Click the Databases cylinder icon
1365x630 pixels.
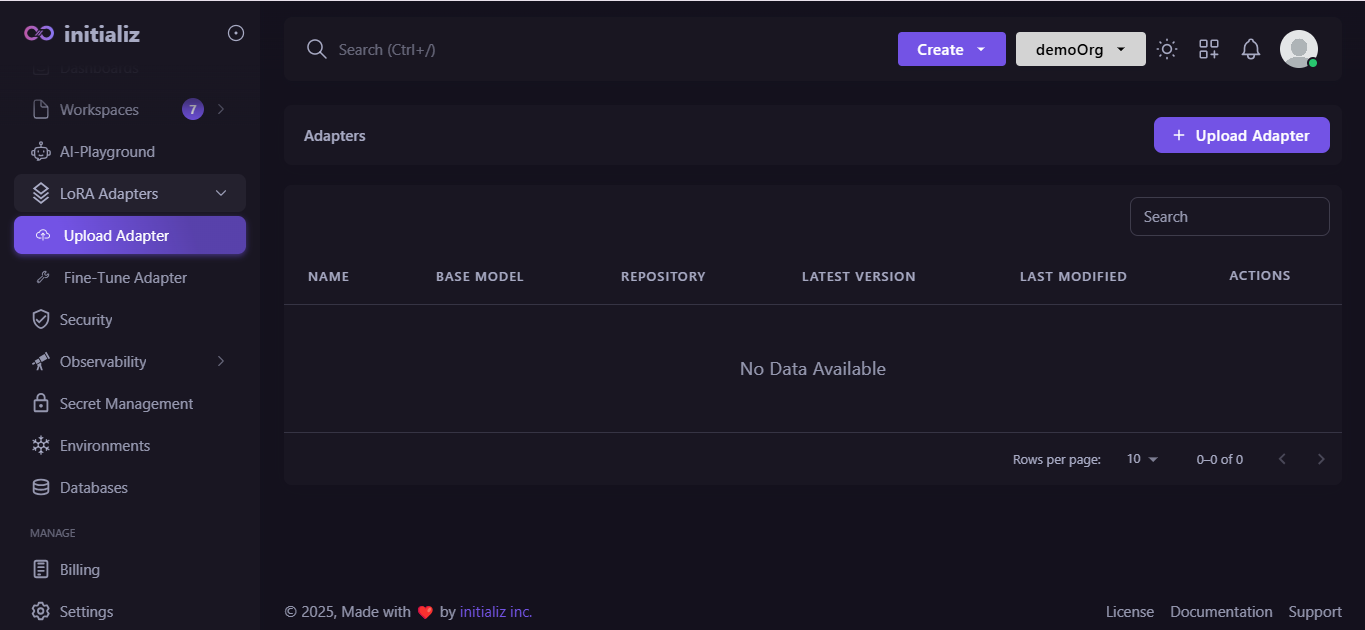point(41,488)
